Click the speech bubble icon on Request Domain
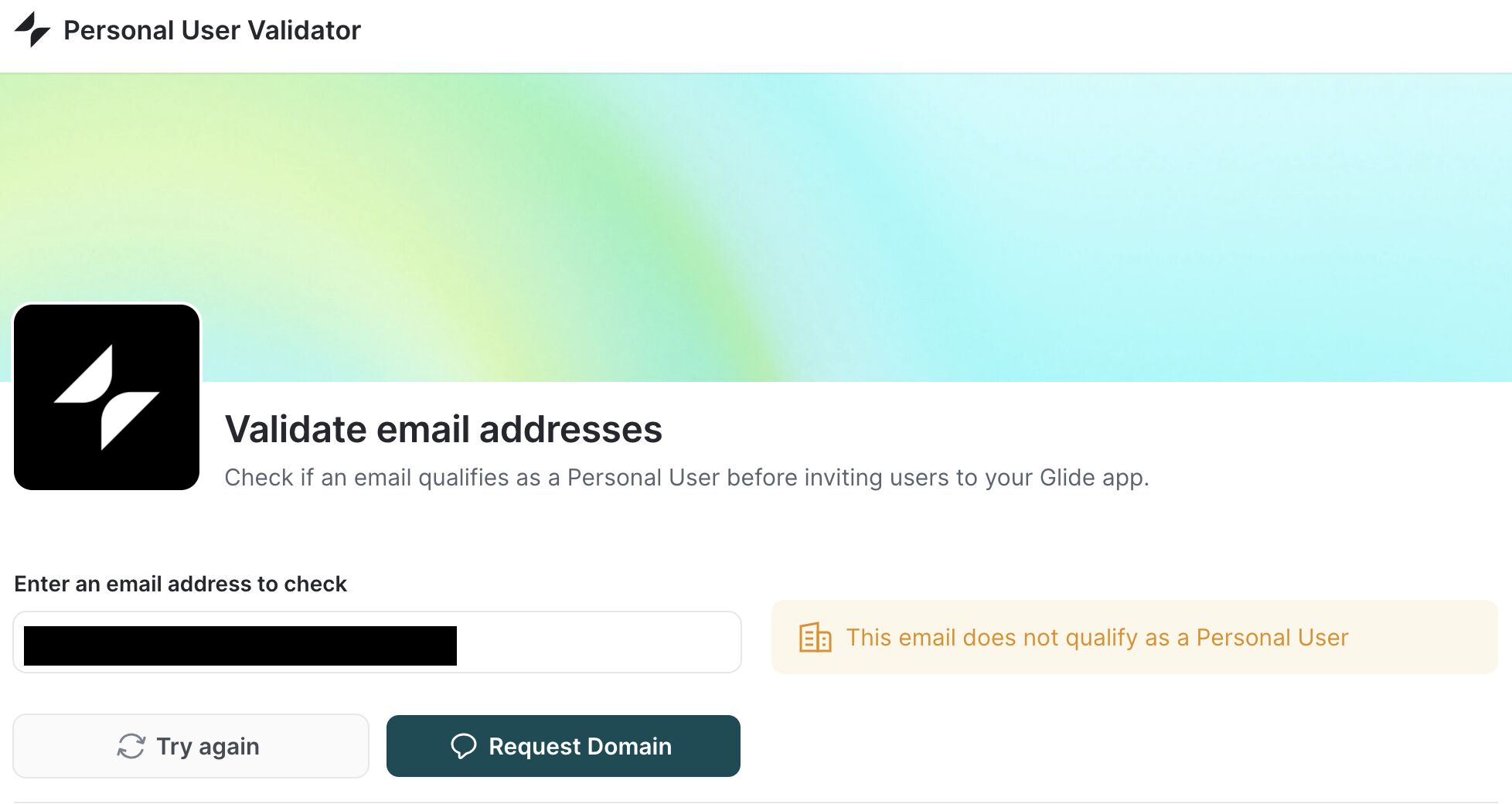 click(464, 746)
